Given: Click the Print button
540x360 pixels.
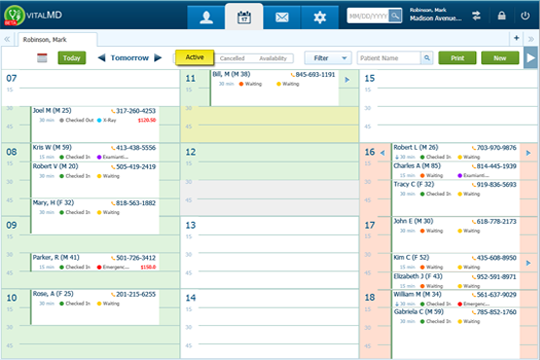Looking at the screenshot, I should tap(457, 58).
